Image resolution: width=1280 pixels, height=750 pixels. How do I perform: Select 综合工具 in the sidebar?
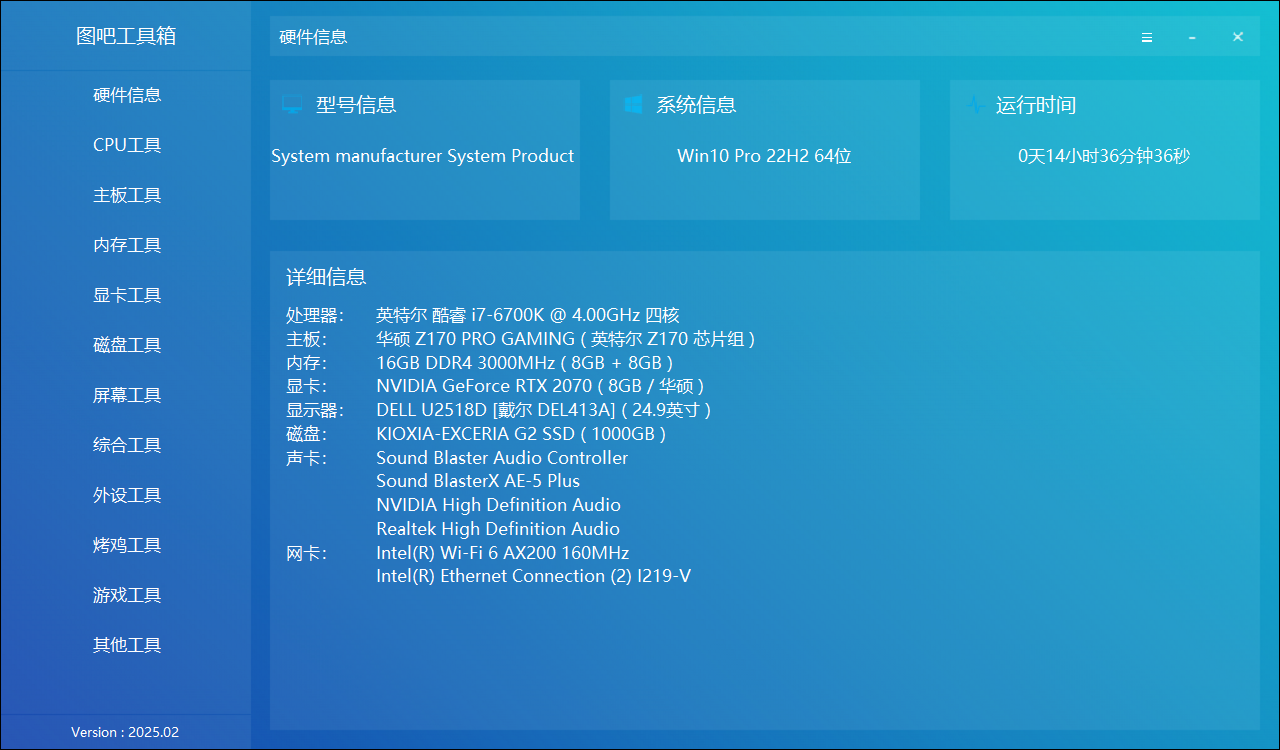[x=126, y=444]
